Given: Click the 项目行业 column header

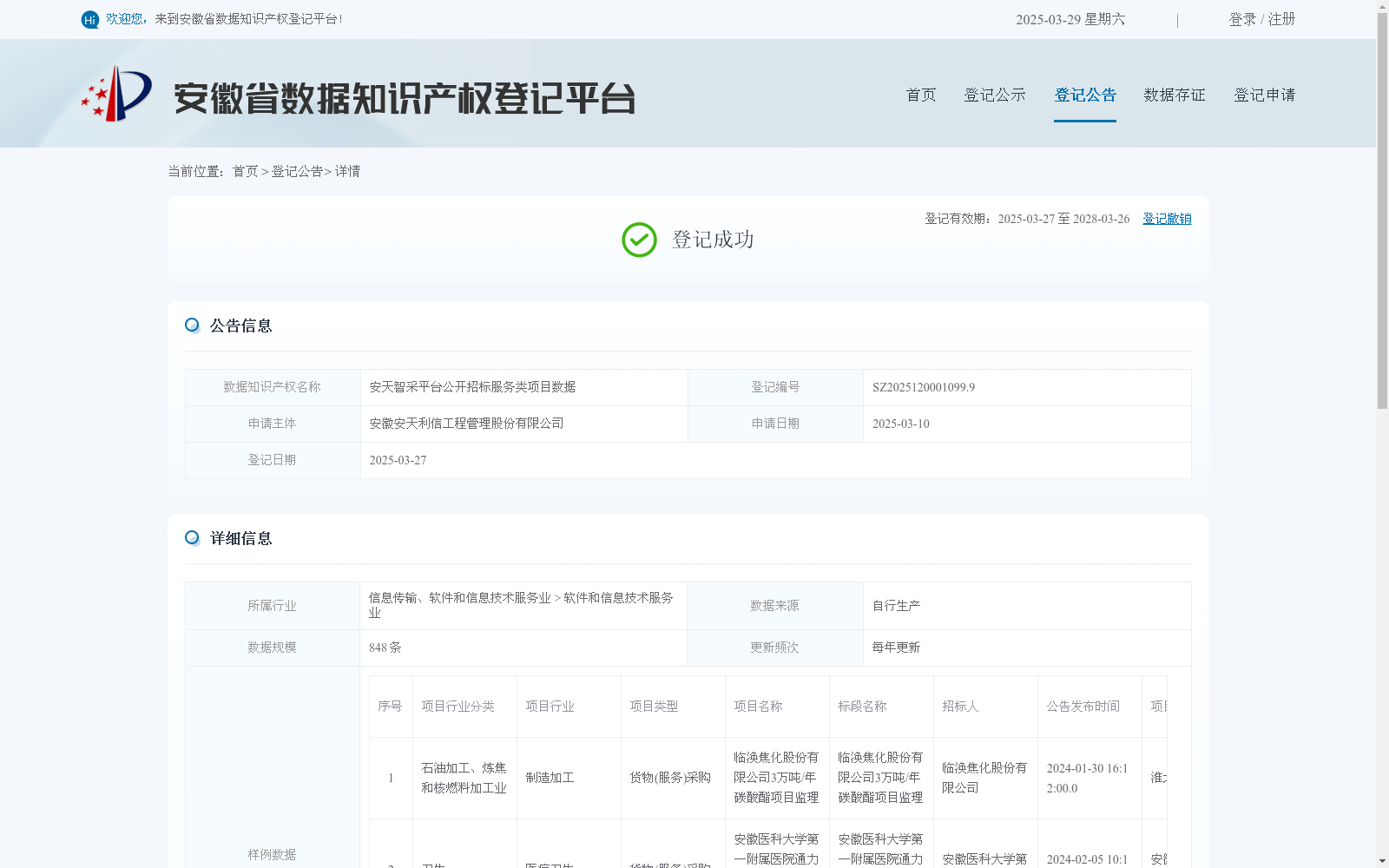Looking at the screenshot, I should tap(550, 707).
